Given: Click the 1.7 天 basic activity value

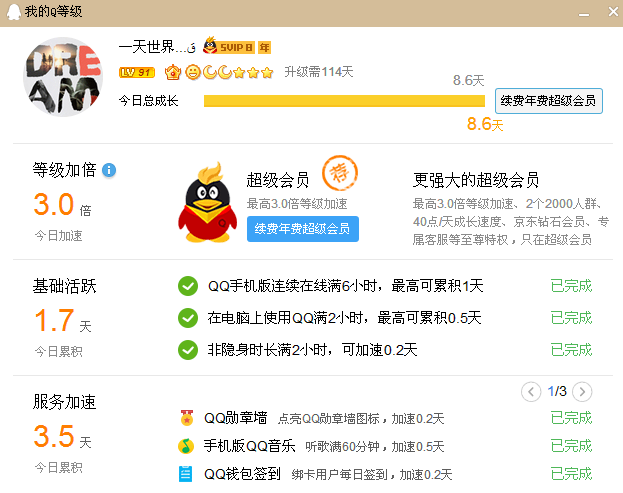Looking at the screenshot, I should pos(62,321).
